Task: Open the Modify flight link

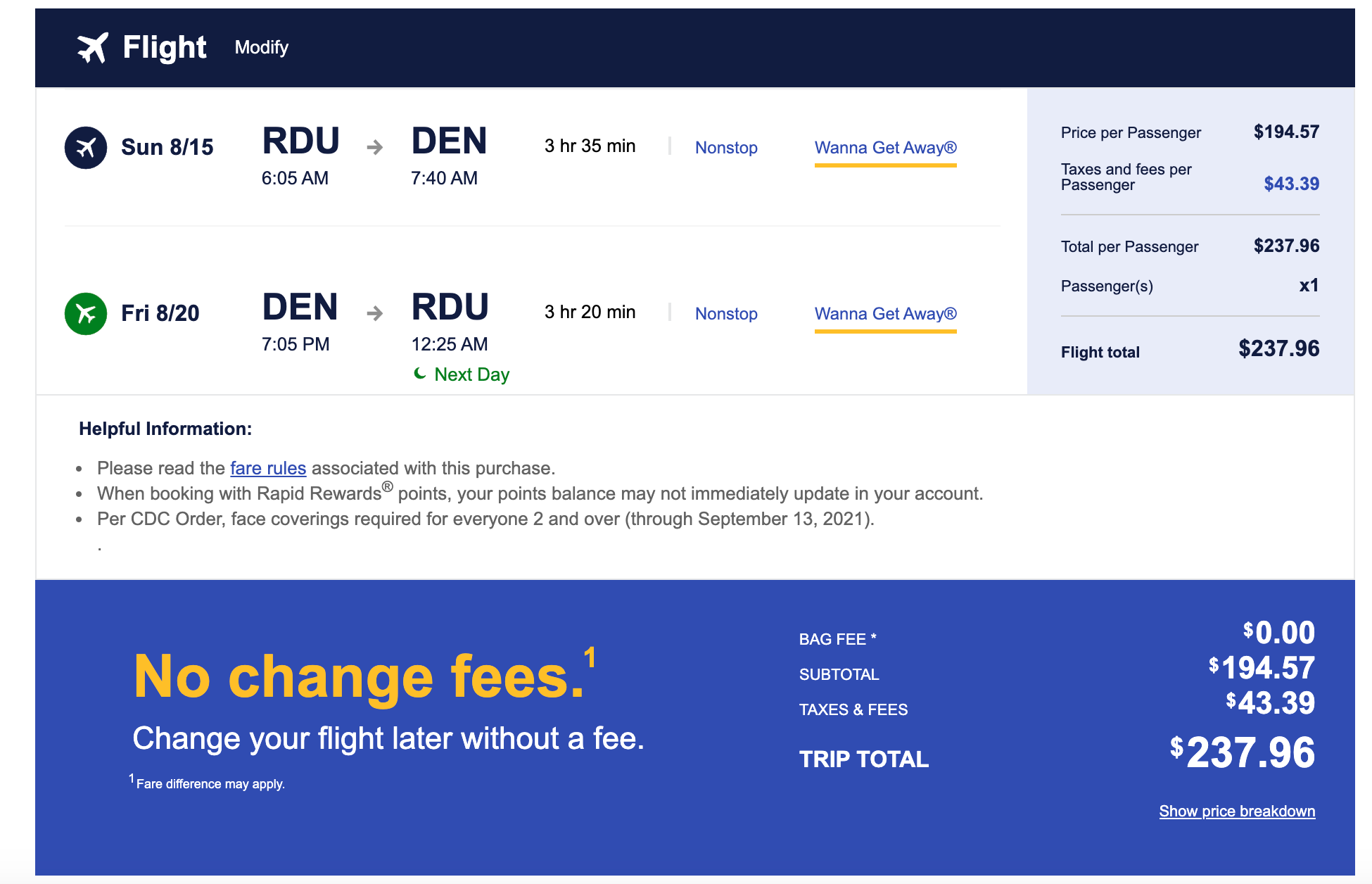Action: (261, 47)
